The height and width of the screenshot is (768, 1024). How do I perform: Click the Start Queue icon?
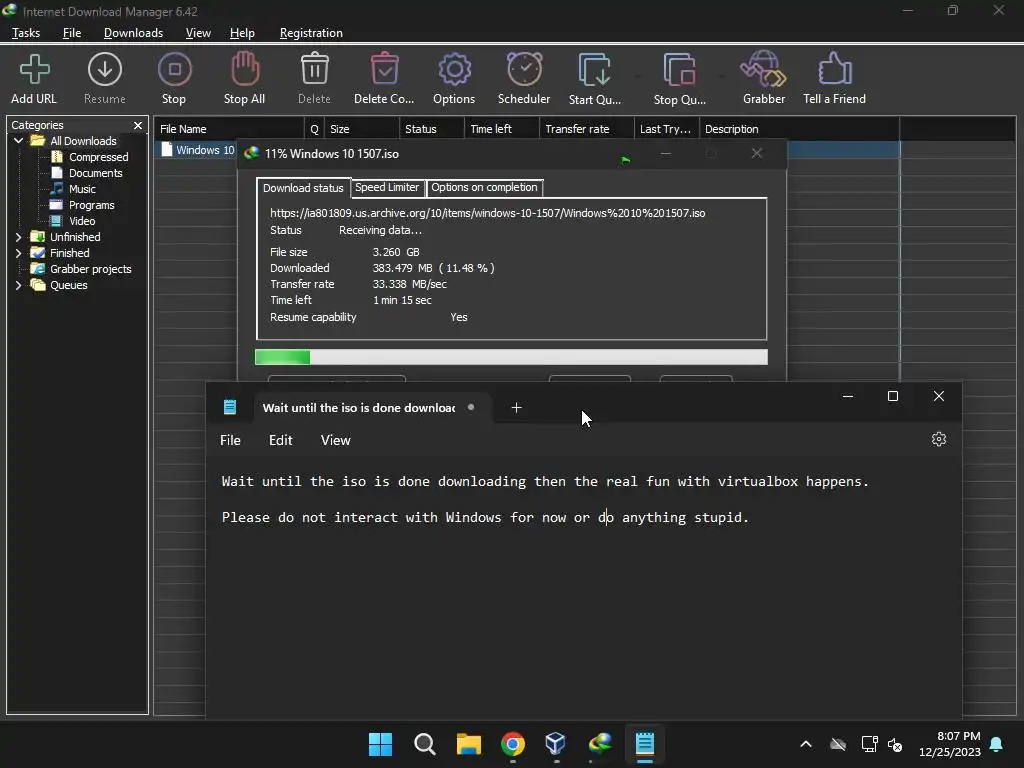[x=594, y=69]
